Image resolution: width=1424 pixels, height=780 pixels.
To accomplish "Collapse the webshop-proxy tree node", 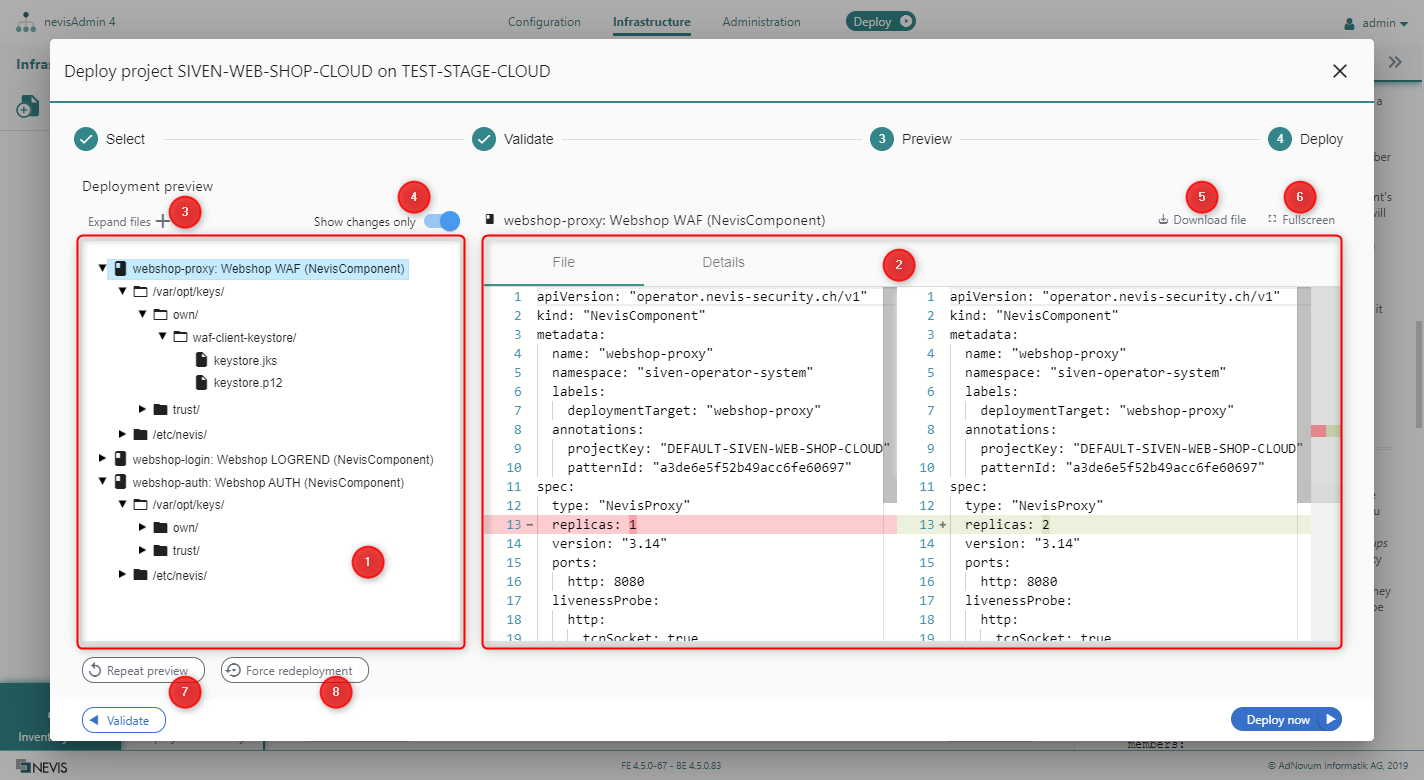I will pyautogui.click(x=102, y=269).
